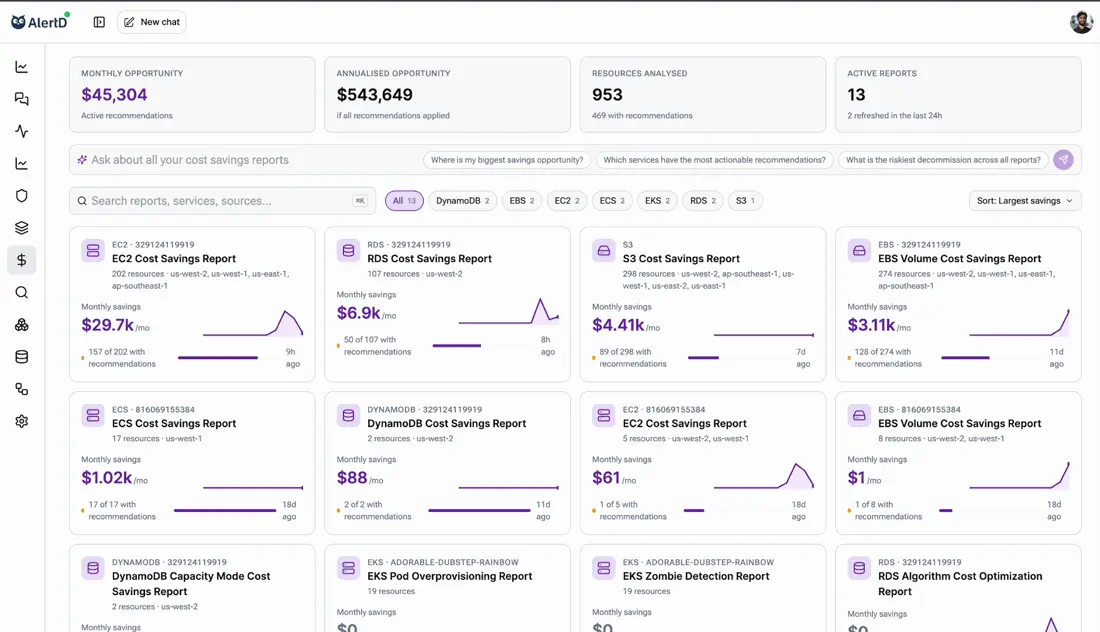The width and height of the screenshot is (1100, 632).
Task: Filter reports by EKS
Action: click(x=657, y=201)
